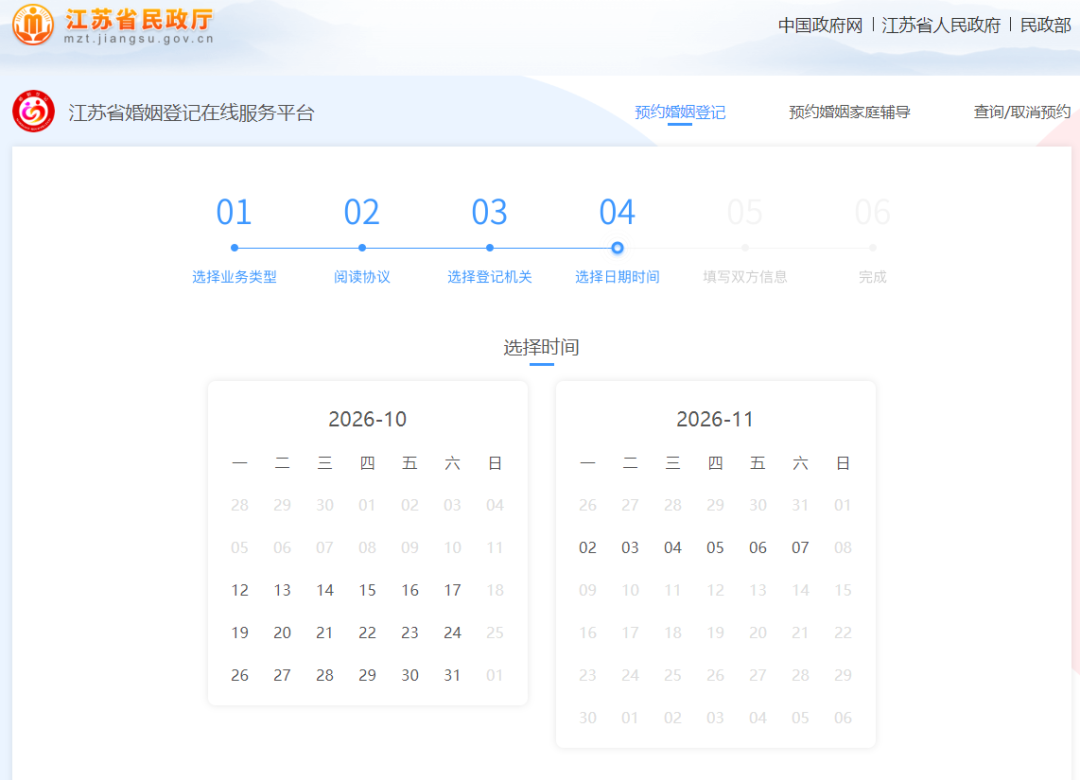
Task: Pick October 23 in the 2026-10 calendar
Action: coord(410,633)
